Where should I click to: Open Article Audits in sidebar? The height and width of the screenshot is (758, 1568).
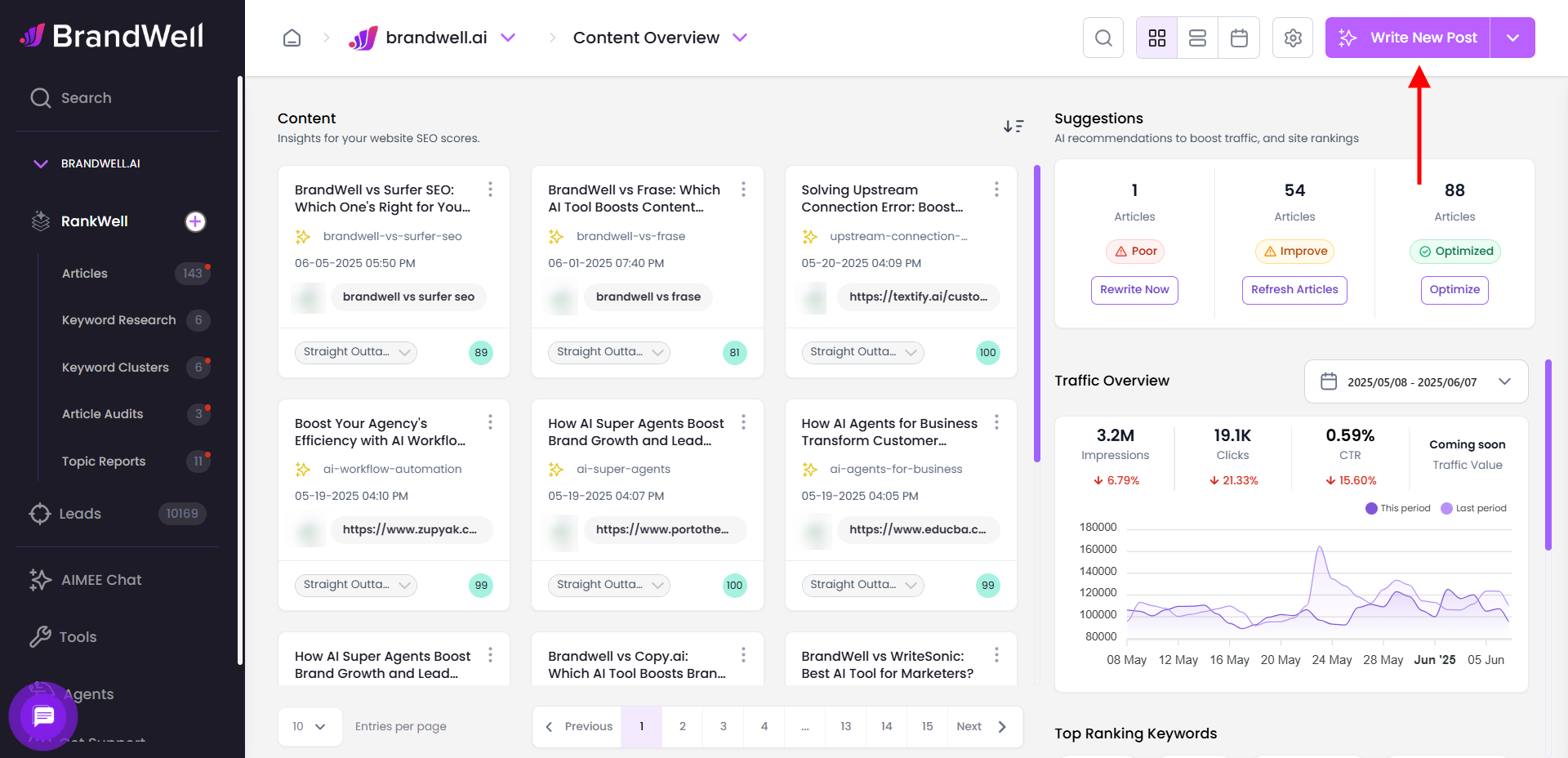(x=103, y=414)
